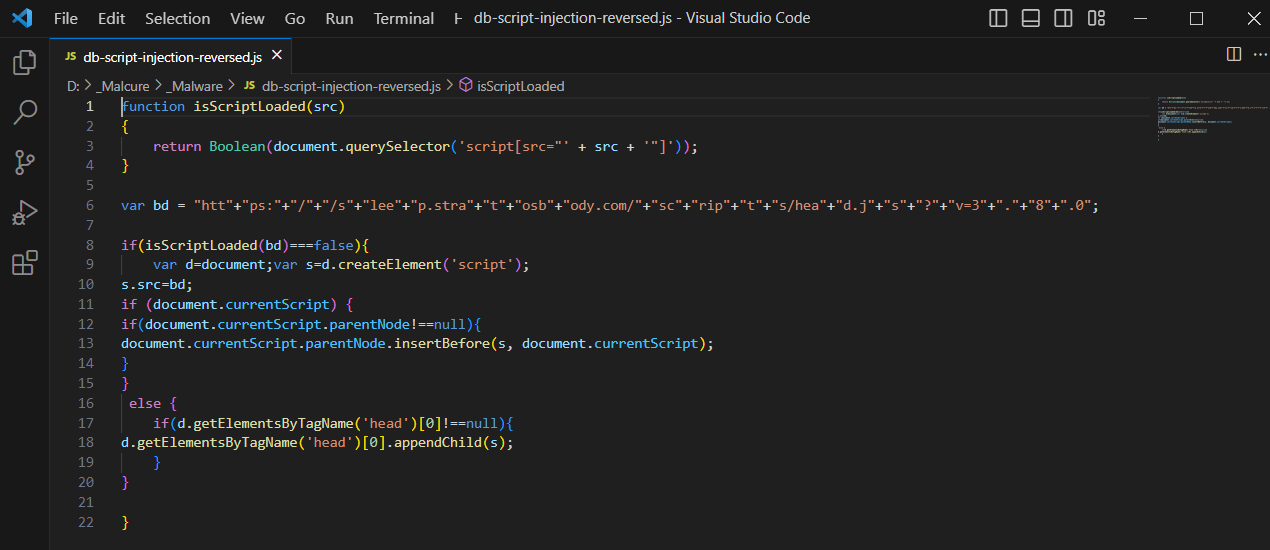This screenshot has height=550, width=1270.
Task: Open the Edit menu
Action: coord(112,18)
